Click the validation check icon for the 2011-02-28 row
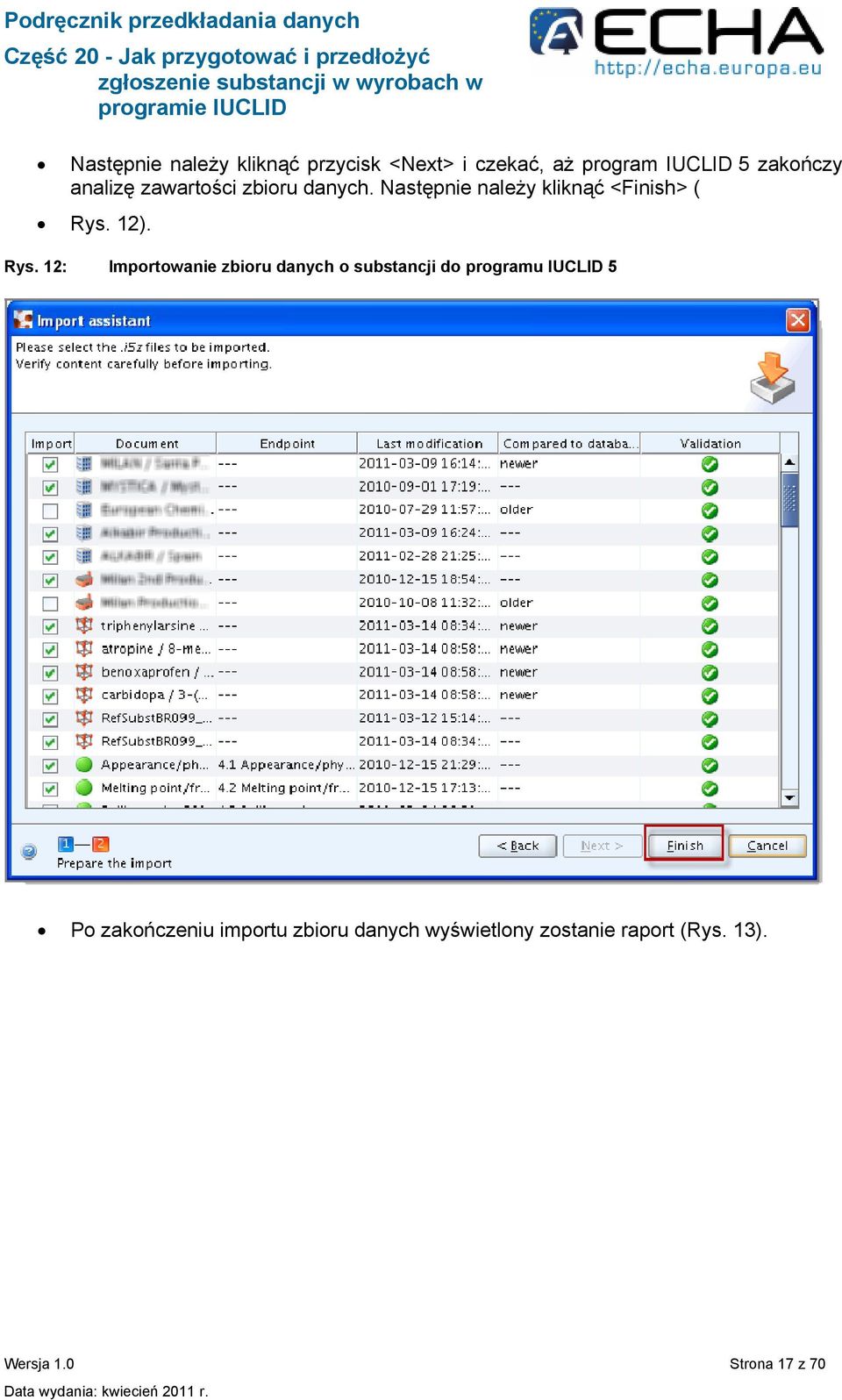The width and height of the screenshot is (842, 1400). (x=710, y=557)
